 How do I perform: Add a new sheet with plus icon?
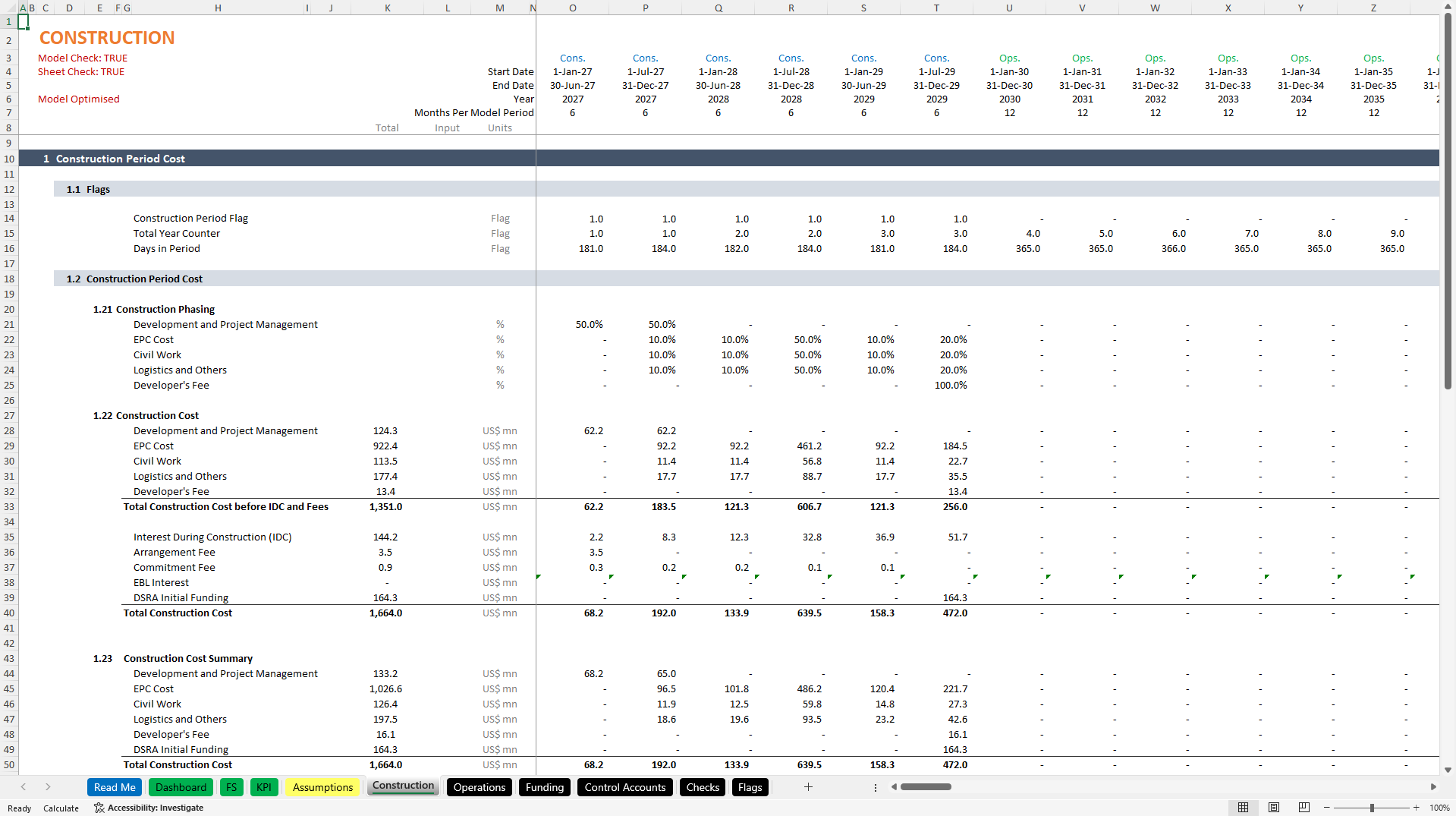[808, 787]
